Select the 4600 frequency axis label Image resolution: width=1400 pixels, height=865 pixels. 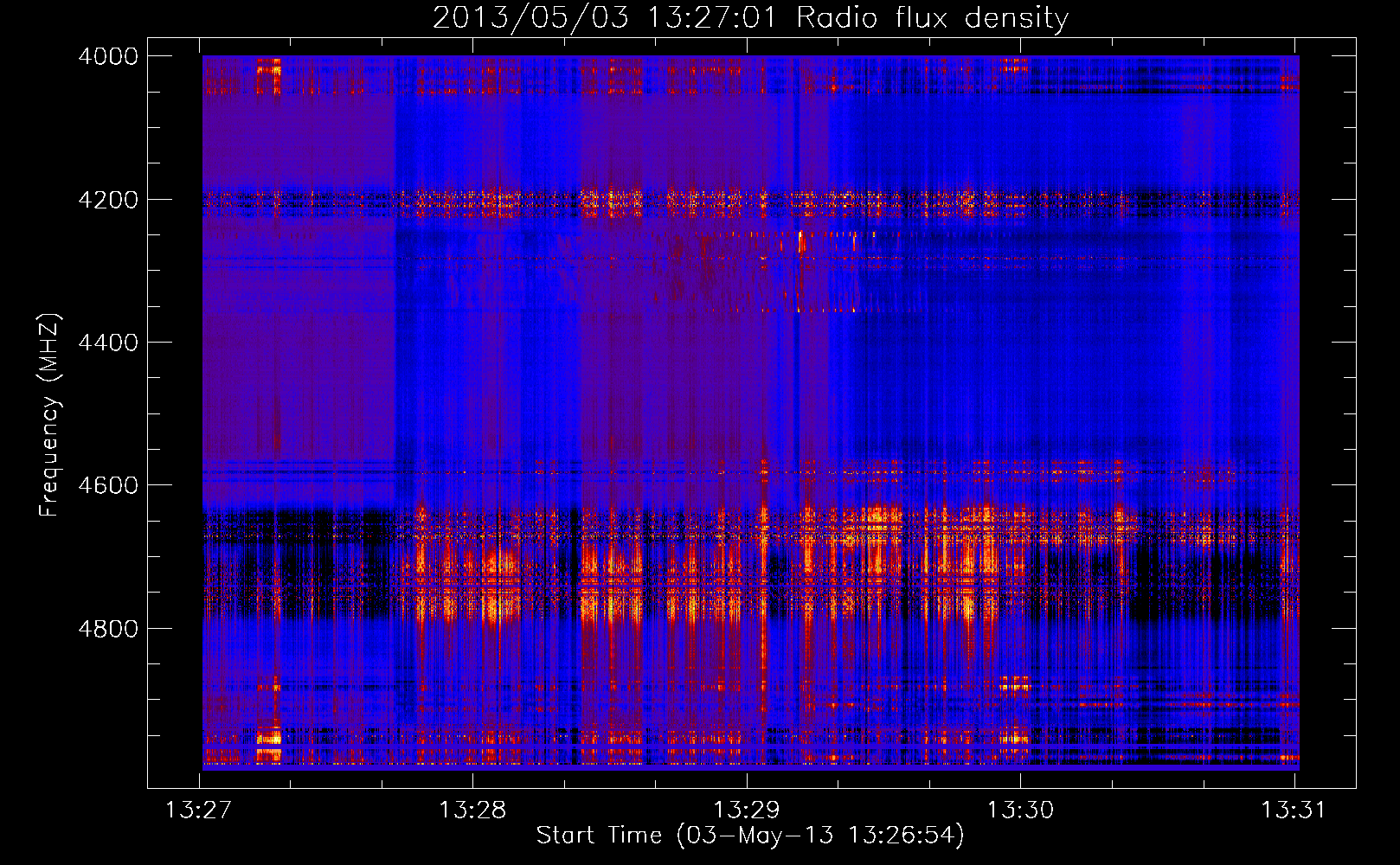[108, 485]
